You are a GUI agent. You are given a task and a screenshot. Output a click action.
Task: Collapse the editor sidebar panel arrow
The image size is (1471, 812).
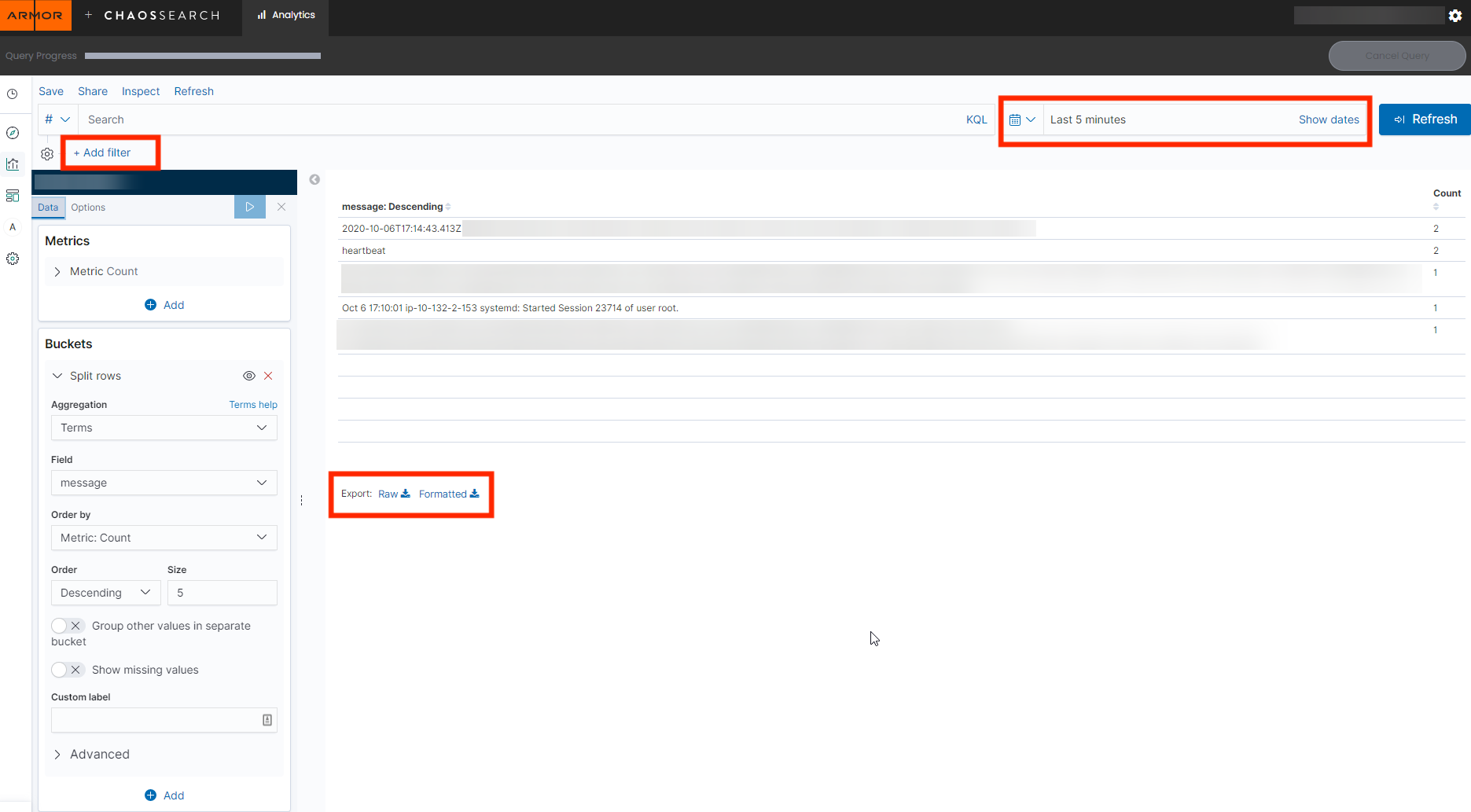pyautogui.click(x=314, y=180)
